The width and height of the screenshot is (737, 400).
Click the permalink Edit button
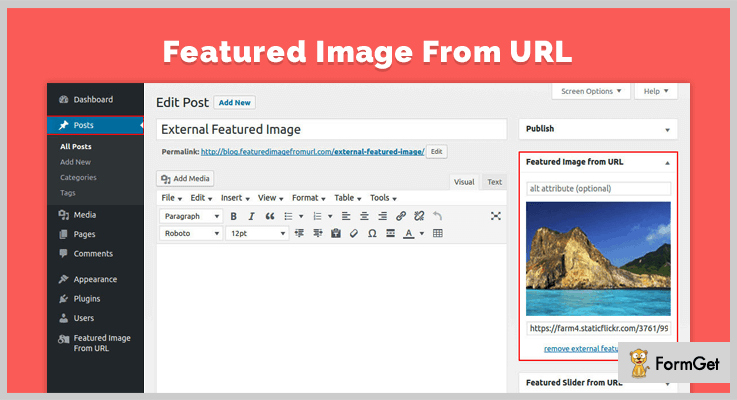pyautogui.click(x=437, y=151)
